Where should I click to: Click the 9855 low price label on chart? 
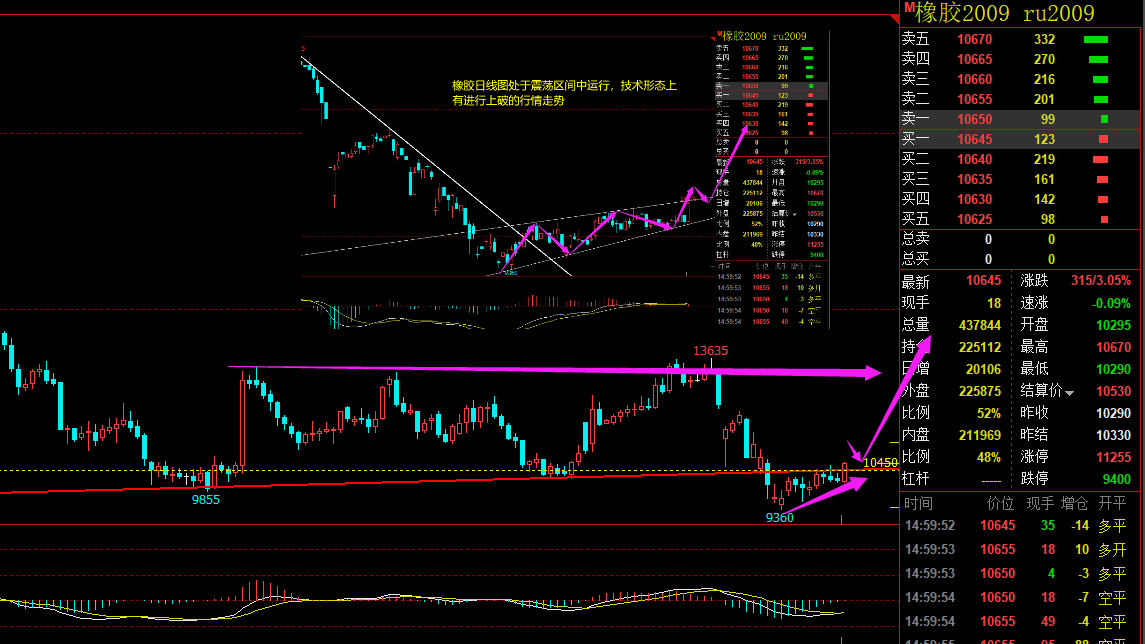(x=205, y=499)
